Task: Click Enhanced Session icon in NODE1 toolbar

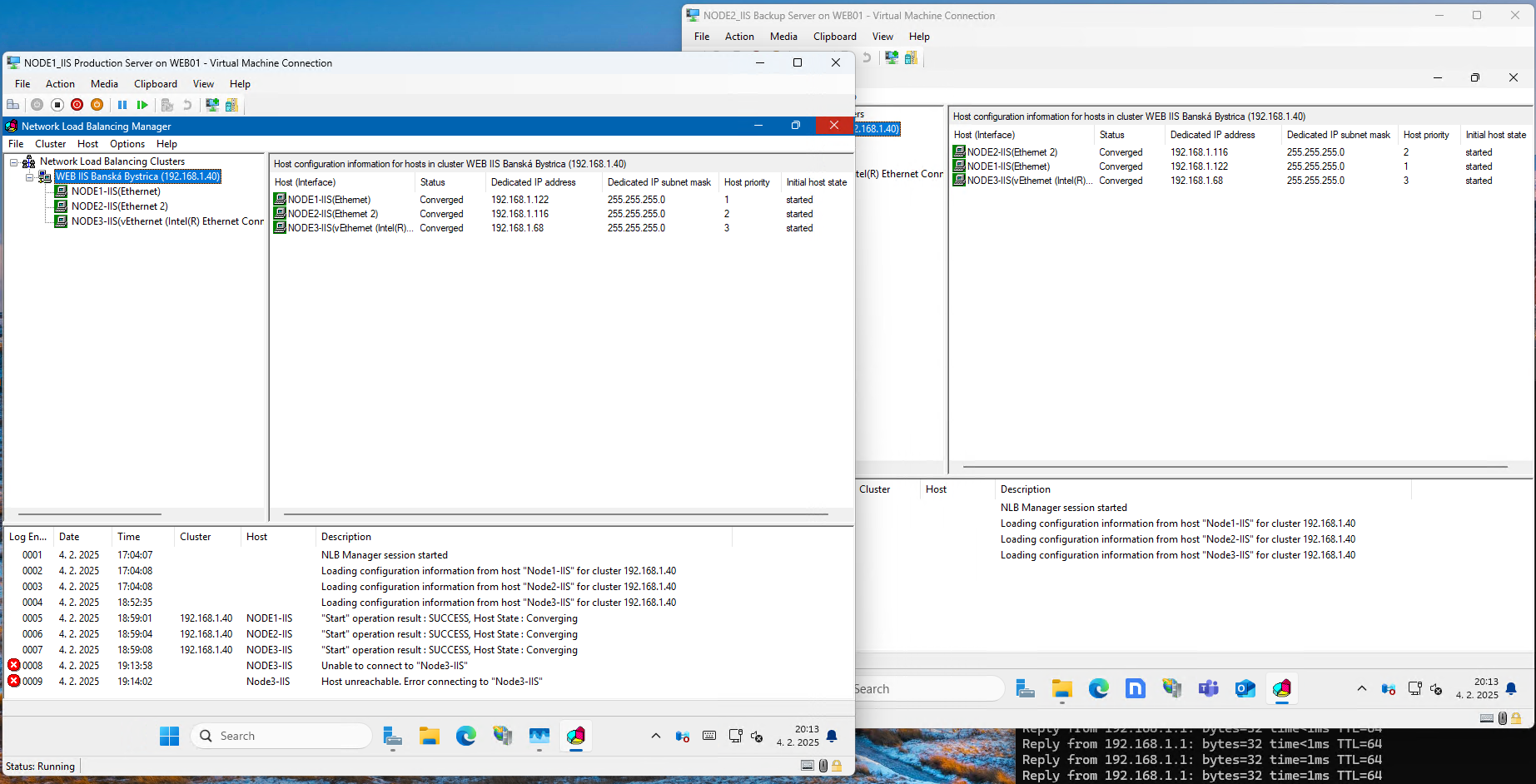Action: click(x=212, y=105)
